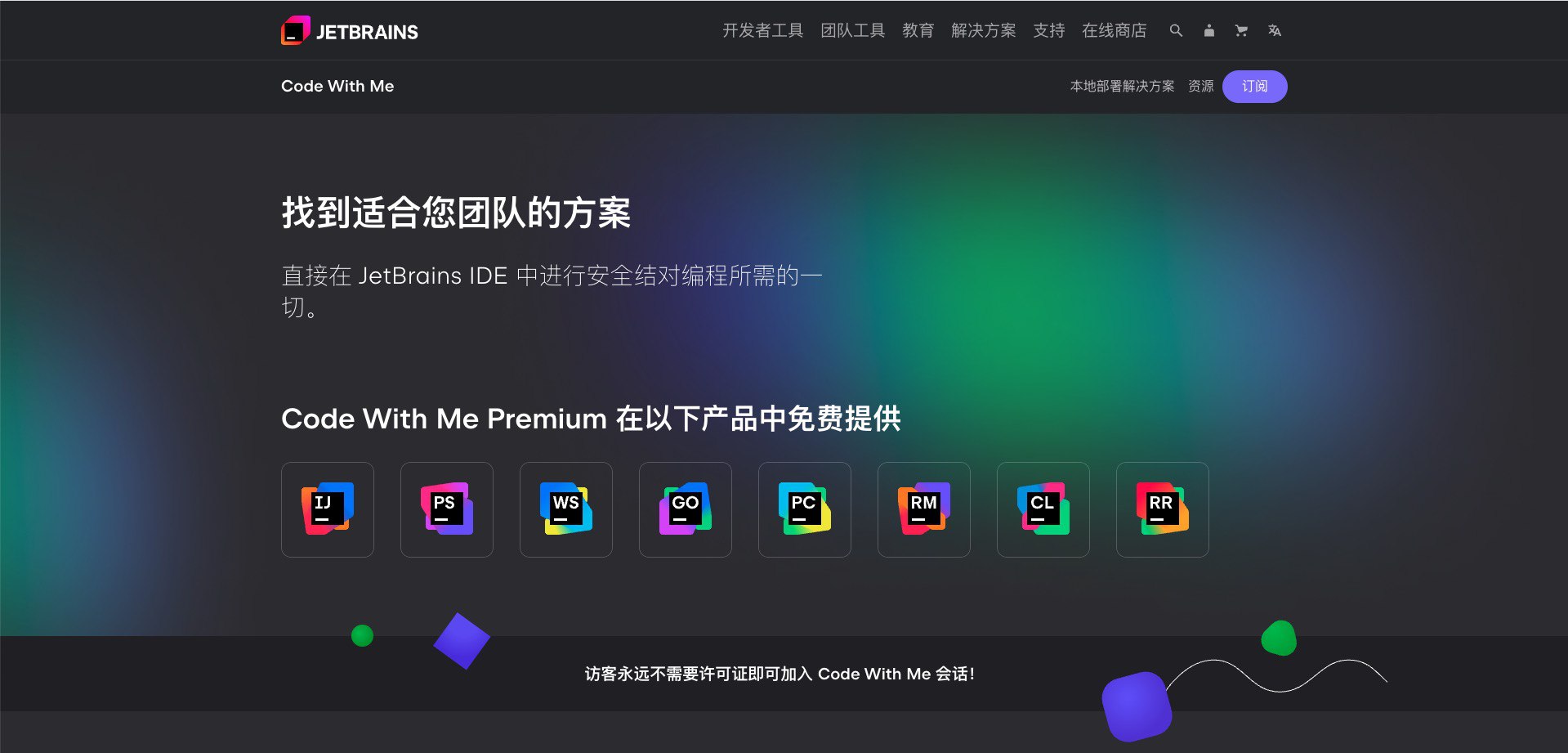Open the 本地部署解决方案 link
The image size is (1568, 753).
[x=1123, y=87]
